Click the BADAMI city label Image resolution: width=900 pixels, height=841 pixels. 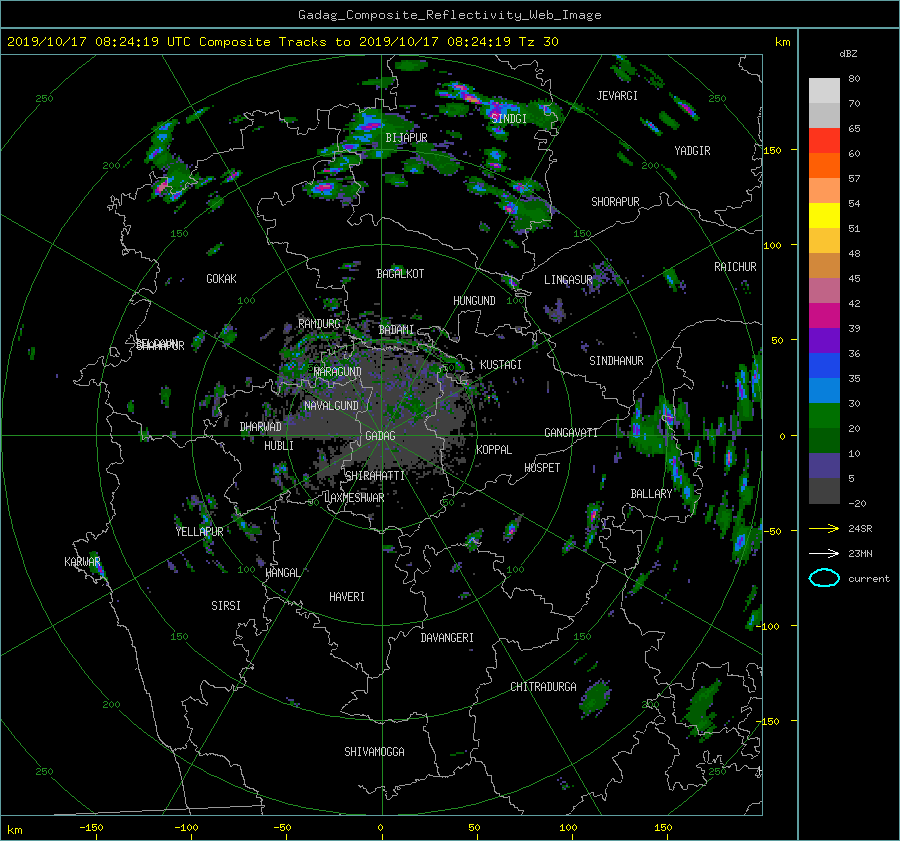pos(396,330)
